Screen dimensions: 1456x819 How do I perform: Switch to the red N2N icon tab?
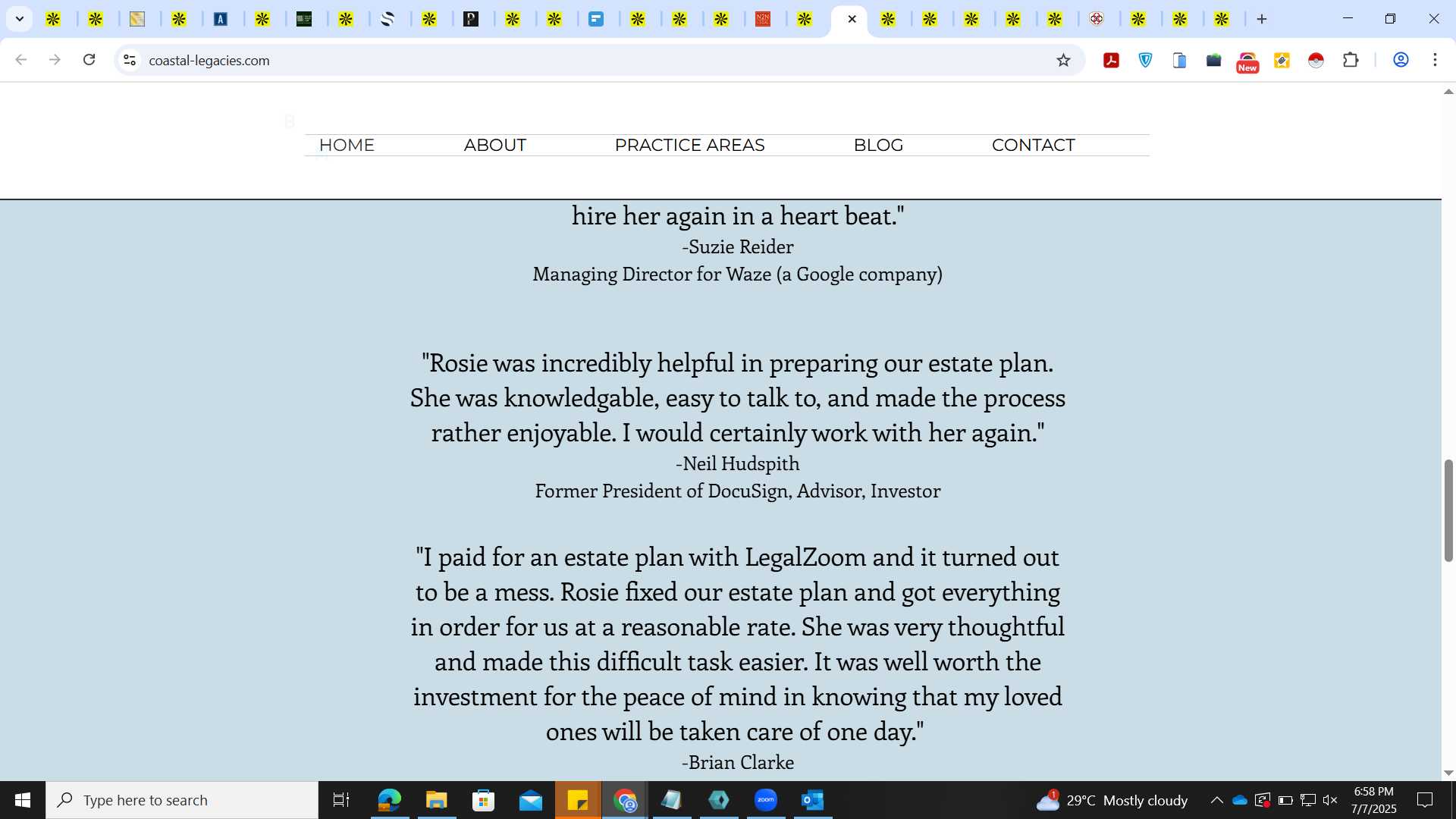click(x=763, y=20)
